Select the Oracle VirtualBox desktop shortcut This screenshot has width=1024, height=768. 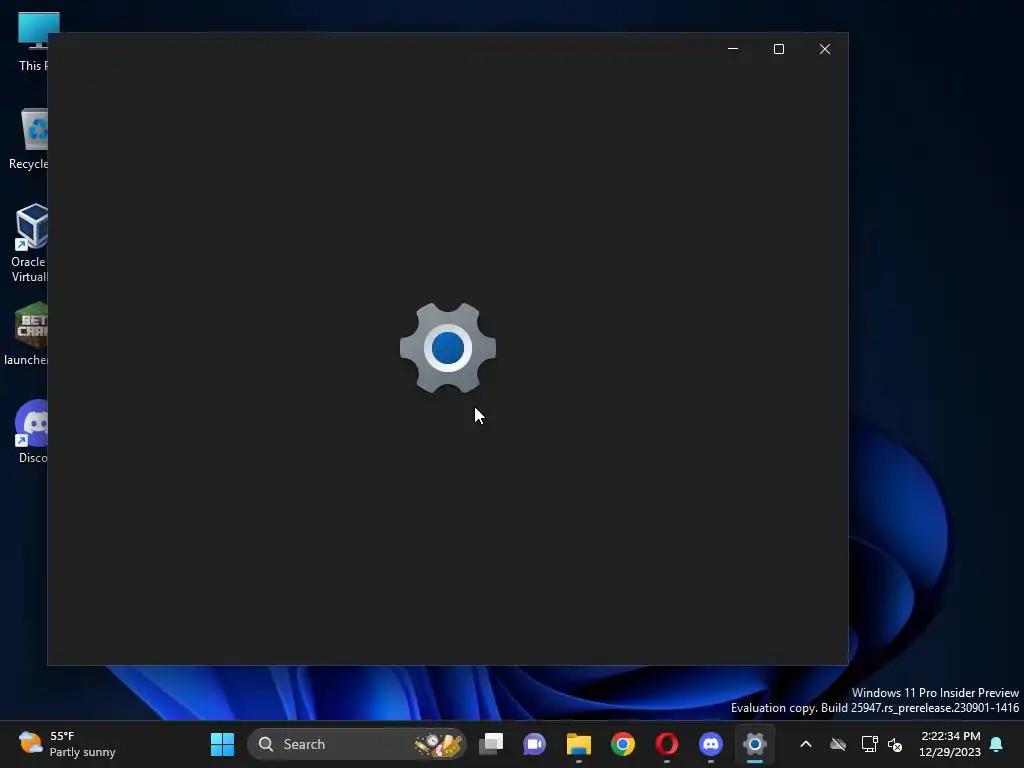click(29, 243)
